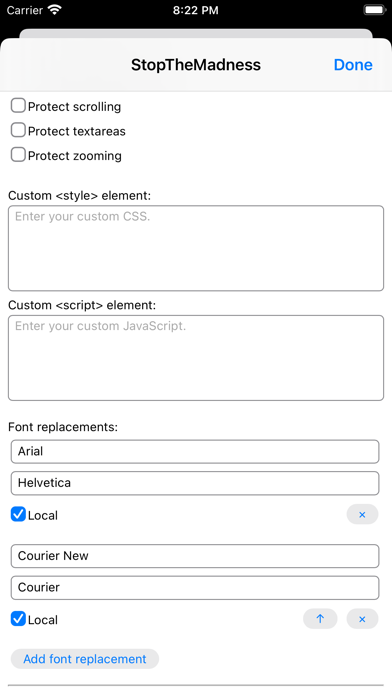Image resolution: width=392 pixels, height=696 pixels.
Task: Focus the custom CSS text area
Action: pyautogui.click(x=196, y=248)
